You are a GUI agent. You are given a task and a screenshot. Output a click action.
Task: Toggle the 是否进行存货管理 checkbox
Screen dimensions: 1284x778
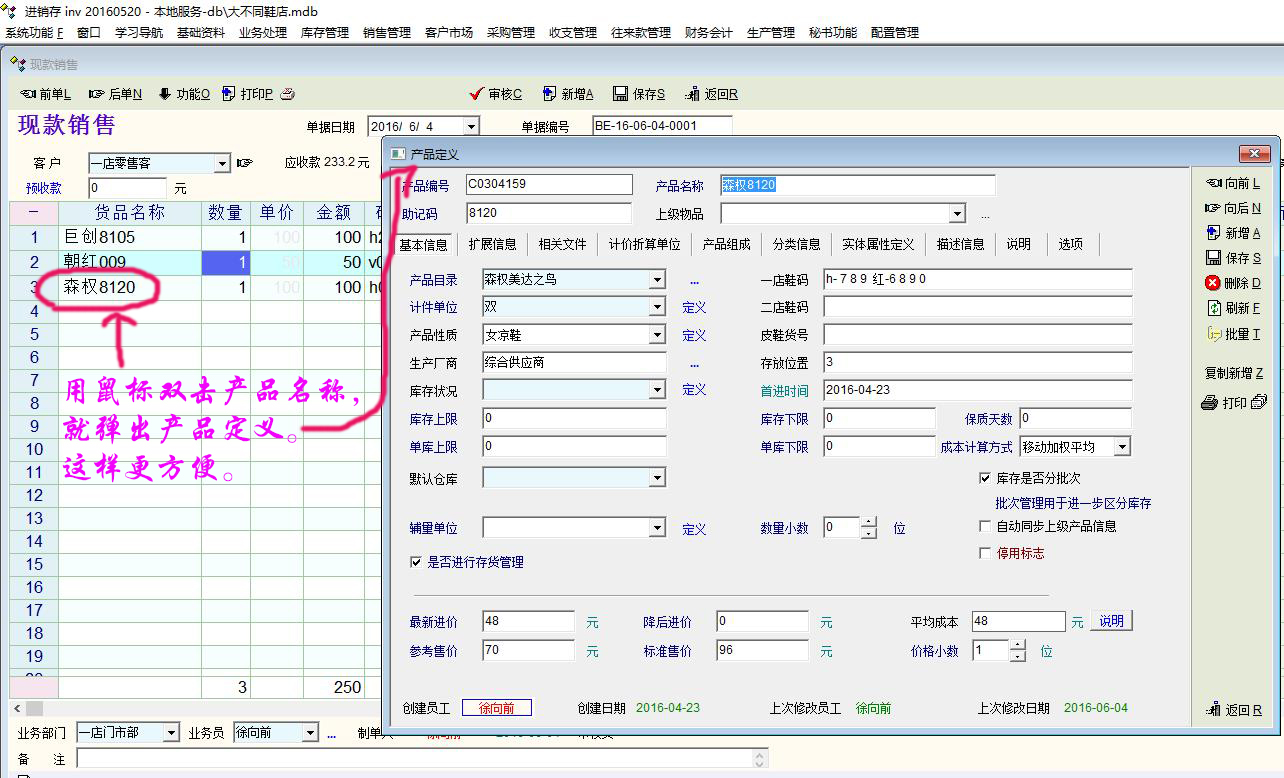pyautogui.click(x=416, y=562)
